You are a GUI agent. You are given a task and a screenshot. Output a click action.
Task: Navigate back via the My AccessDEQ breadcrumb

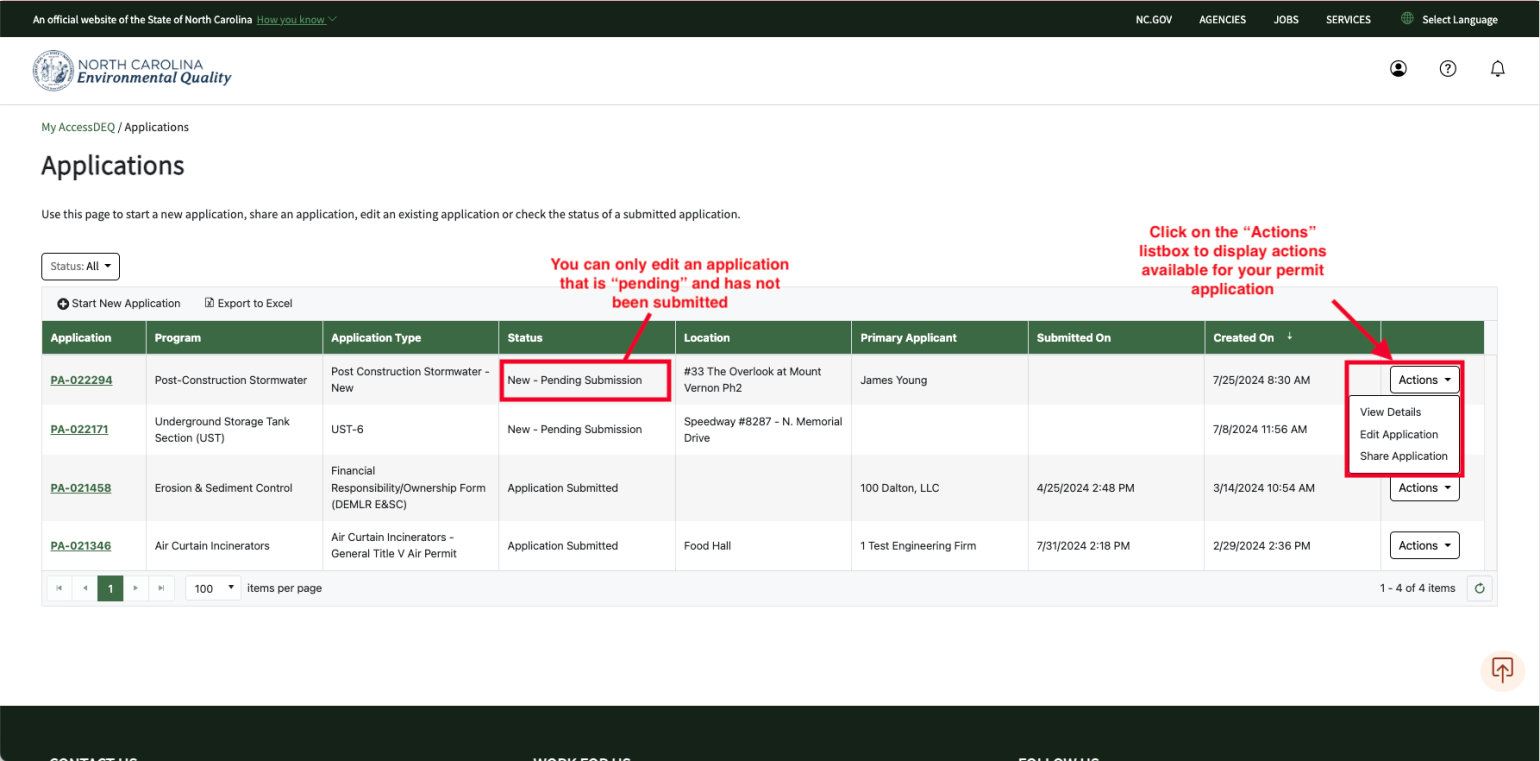coord(78,127)
